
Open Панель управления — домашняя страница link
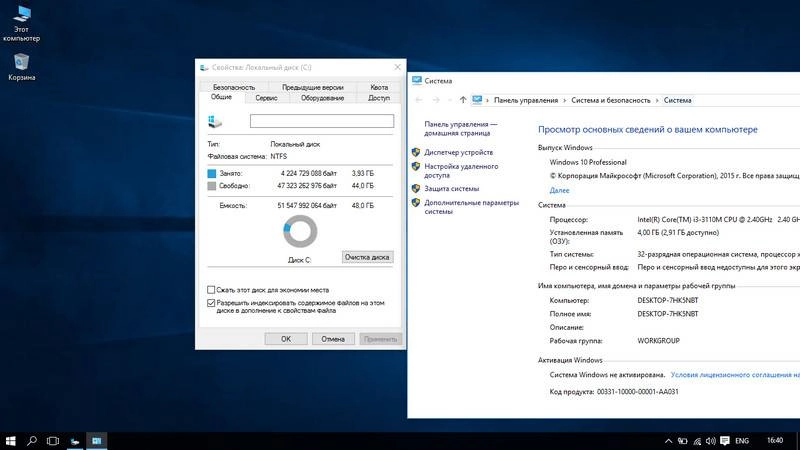pos(460,129)
